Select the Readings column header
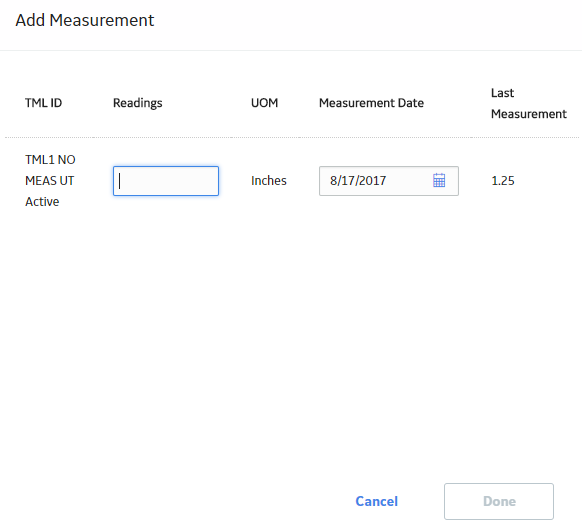This screenshot has height=529, width=582. click(138, 103)
